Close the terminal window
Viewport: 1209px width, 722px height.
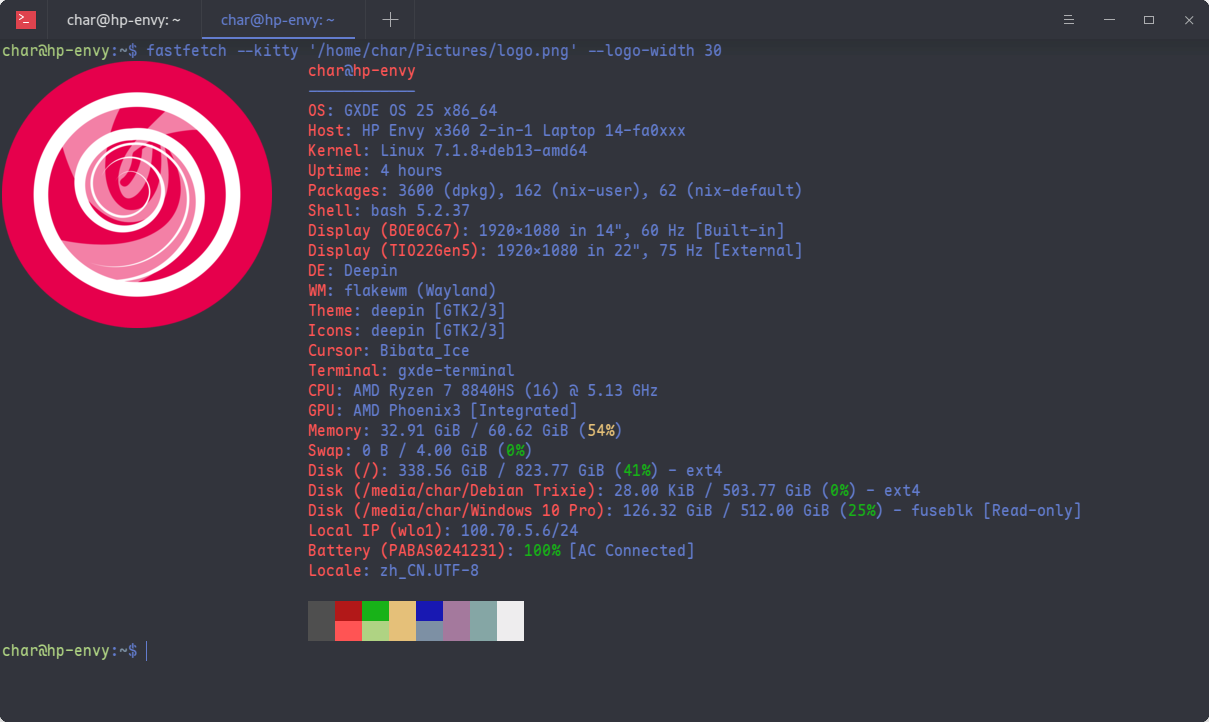(x=1189, y=20)
